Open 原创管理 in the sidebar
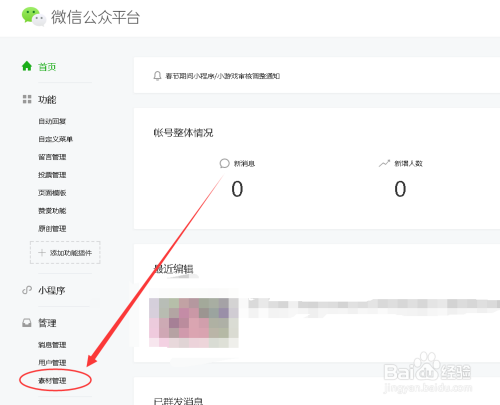 coord(52,229)
